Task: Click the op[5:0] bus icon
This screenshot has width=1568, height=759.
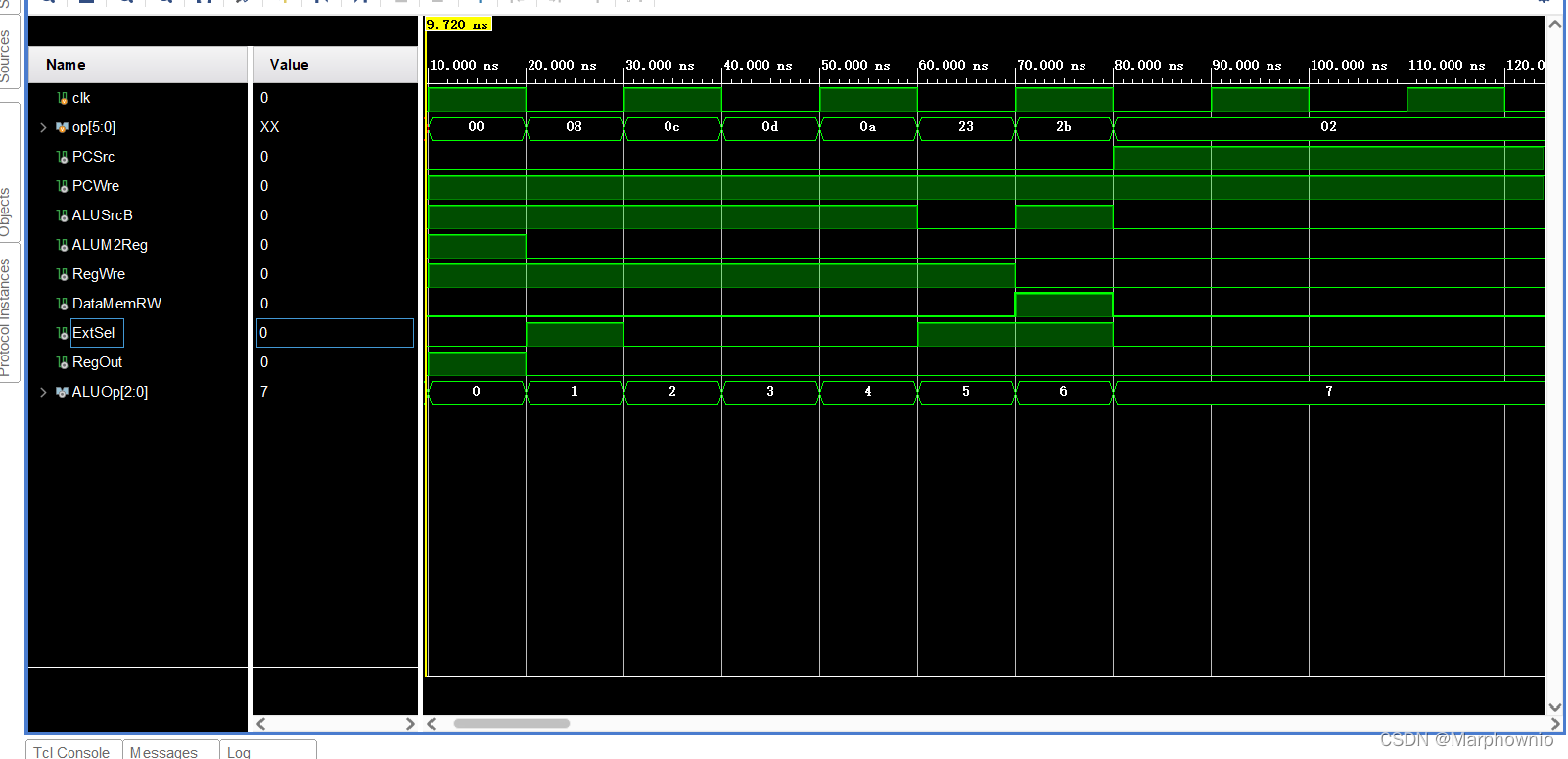Action: (x=63, y=127)
